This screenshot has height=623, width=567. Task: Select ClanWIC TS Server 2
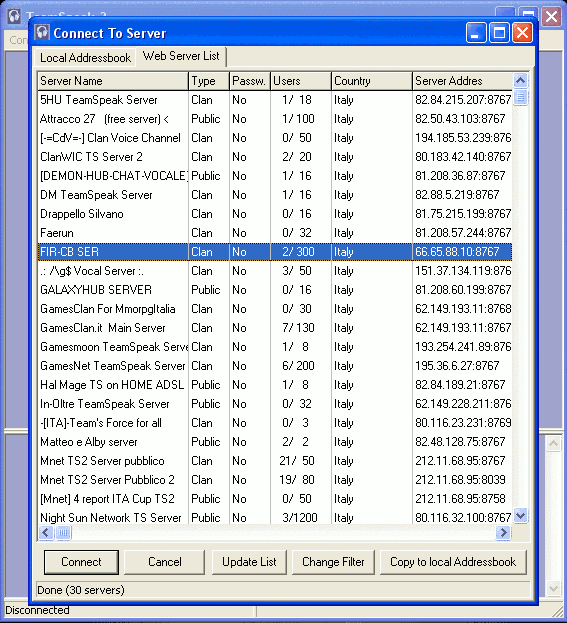click(x=275, y=157)
